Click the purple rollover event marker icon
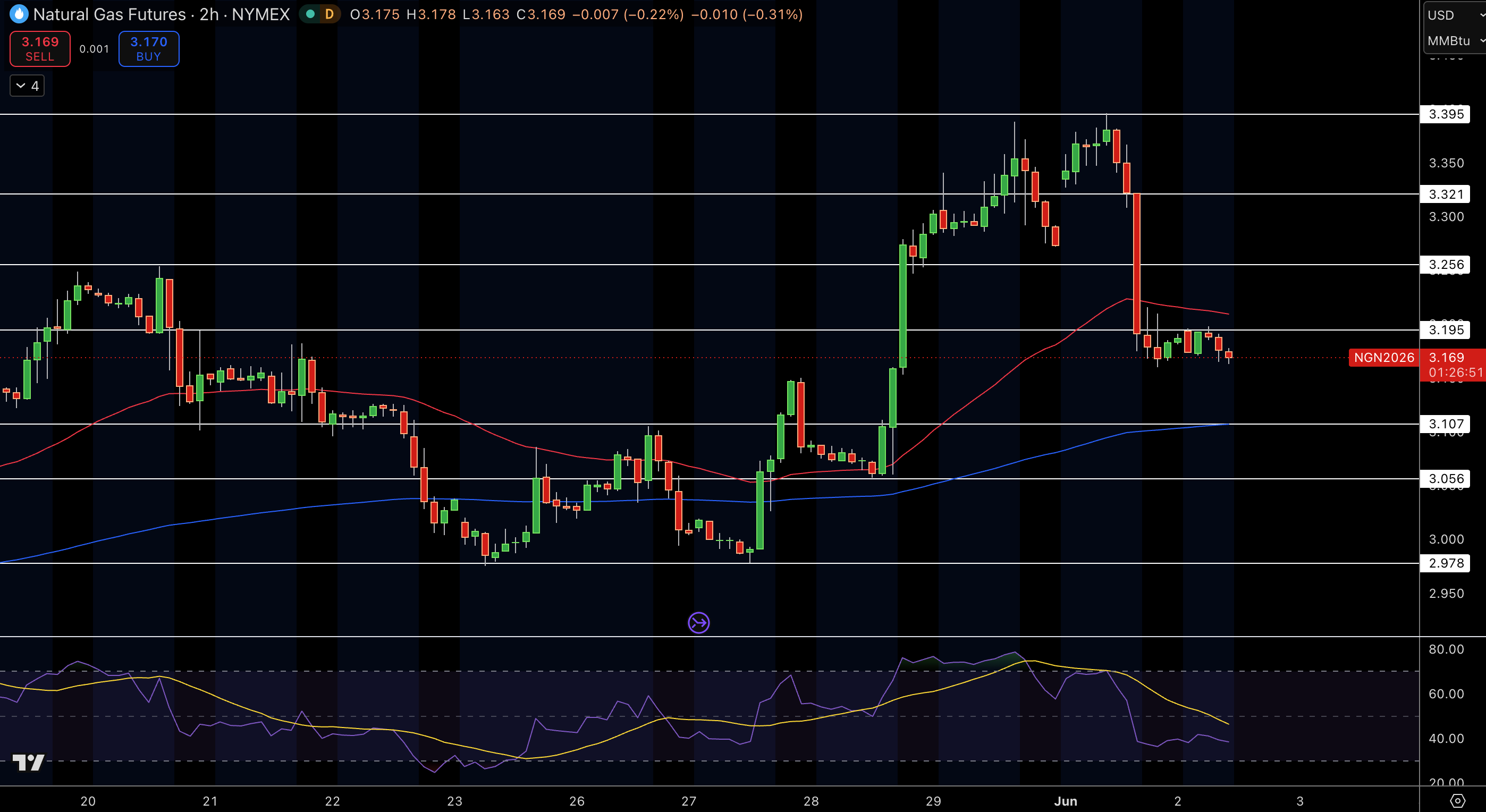The image size is (1486, 812). (698, 623)
